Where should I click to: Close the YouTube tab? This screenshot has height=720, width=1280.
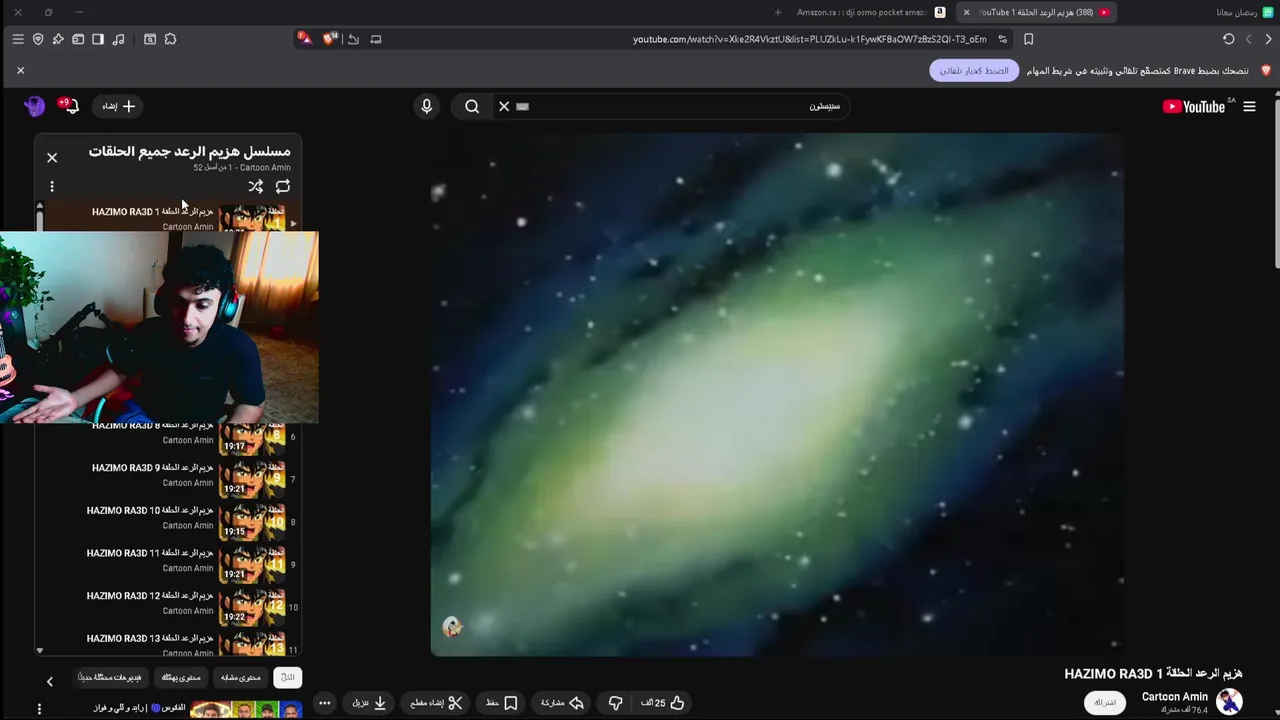click(966, 12)
